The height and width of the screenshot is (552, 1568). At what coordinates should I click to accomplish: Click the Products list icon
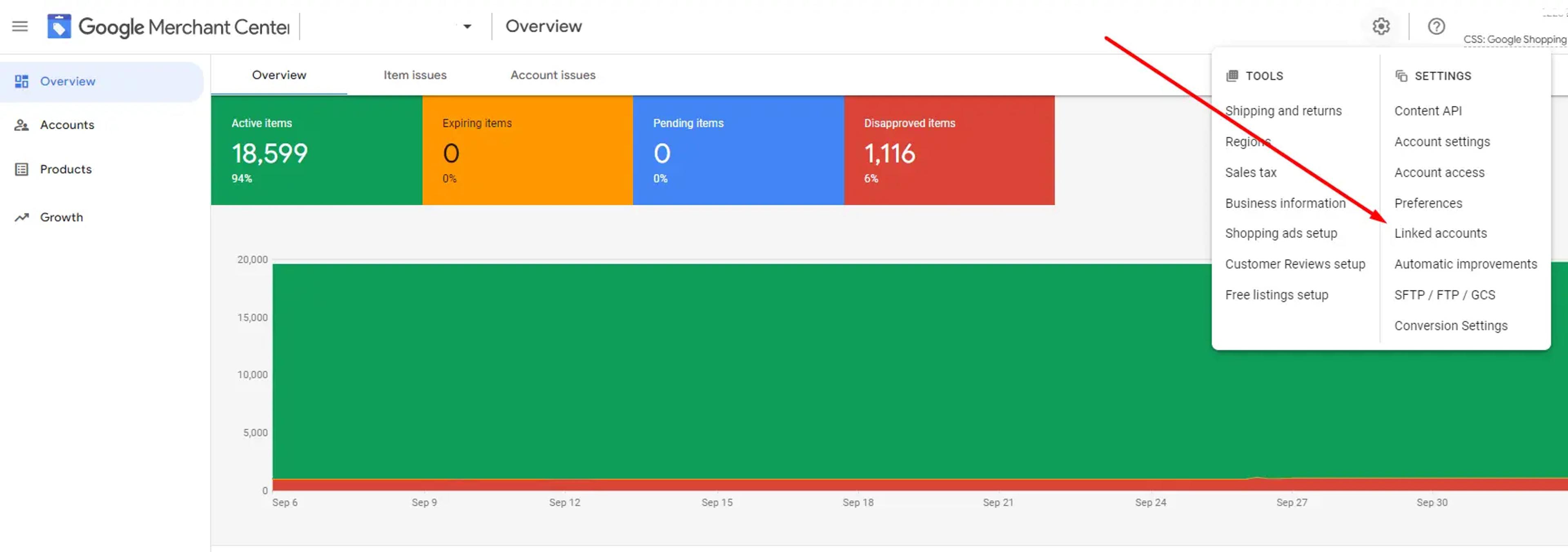21,169
